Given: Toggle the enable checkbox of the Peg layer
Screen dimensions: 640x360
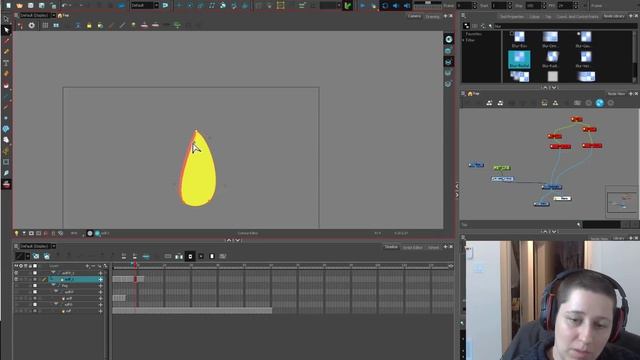Looking at the screenshot, I should (35, 286).
